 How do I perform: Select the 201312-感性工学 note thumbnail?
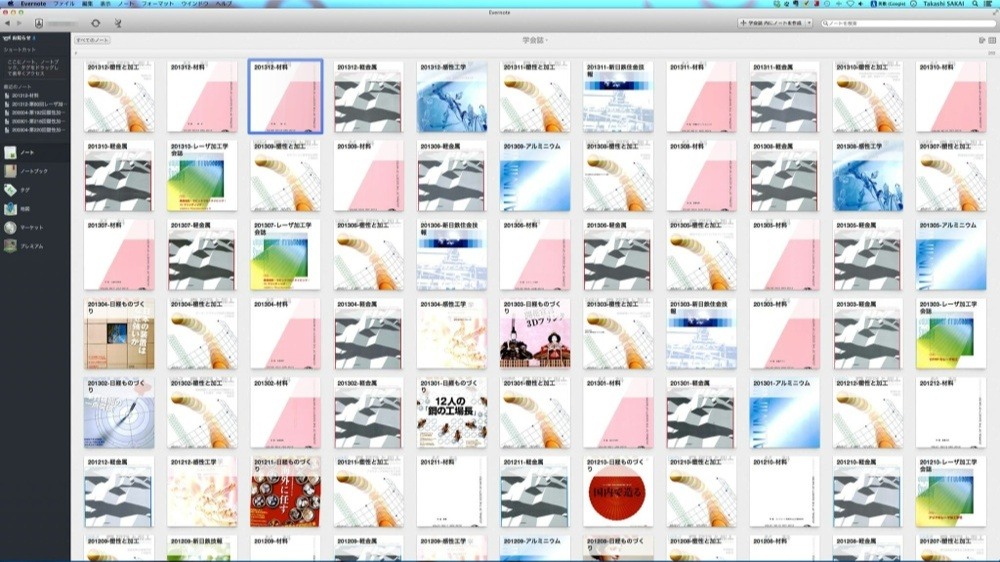452,96
